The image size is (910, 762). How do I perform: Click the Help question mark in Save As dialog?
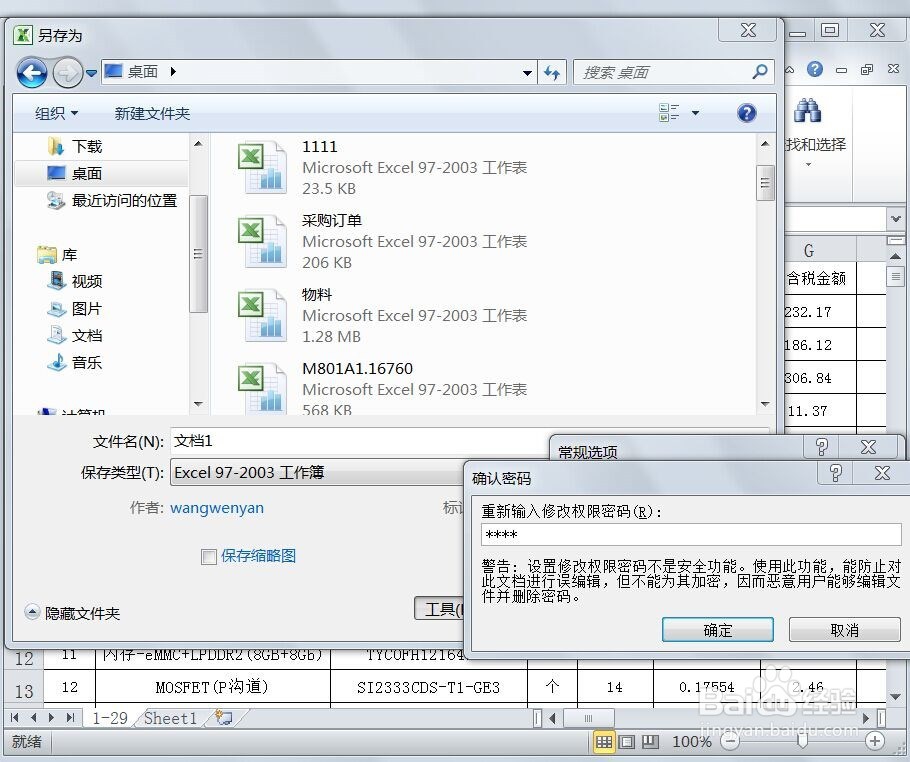(746, 113)
